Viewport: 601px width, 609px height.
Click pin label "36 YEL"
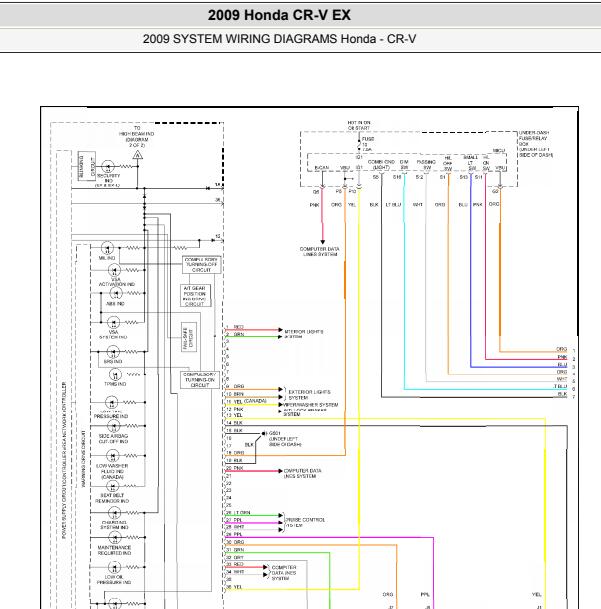tap(234, 587)
